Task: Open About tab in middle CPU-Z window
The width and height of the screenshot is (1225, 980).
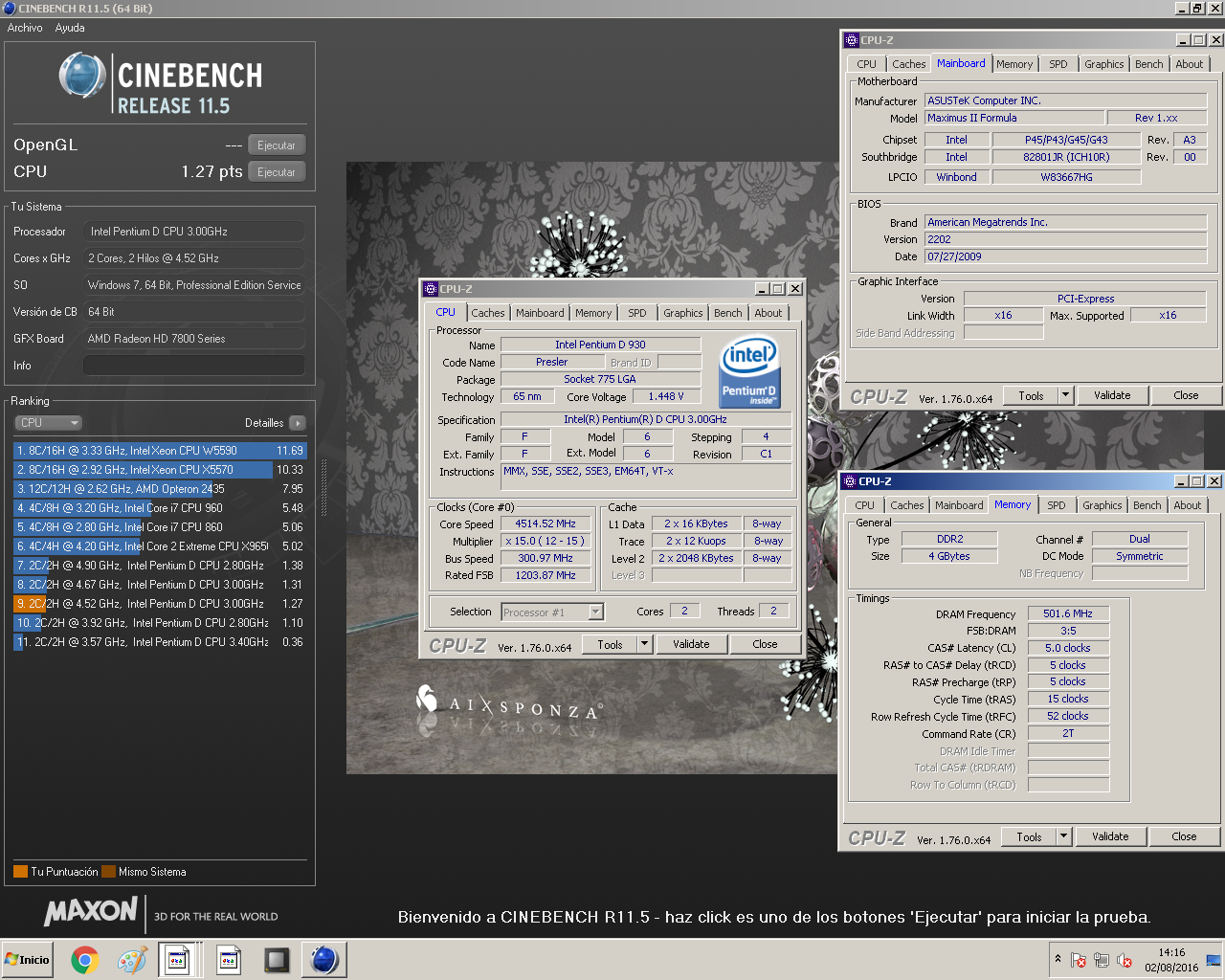Action: coord(768,313)
